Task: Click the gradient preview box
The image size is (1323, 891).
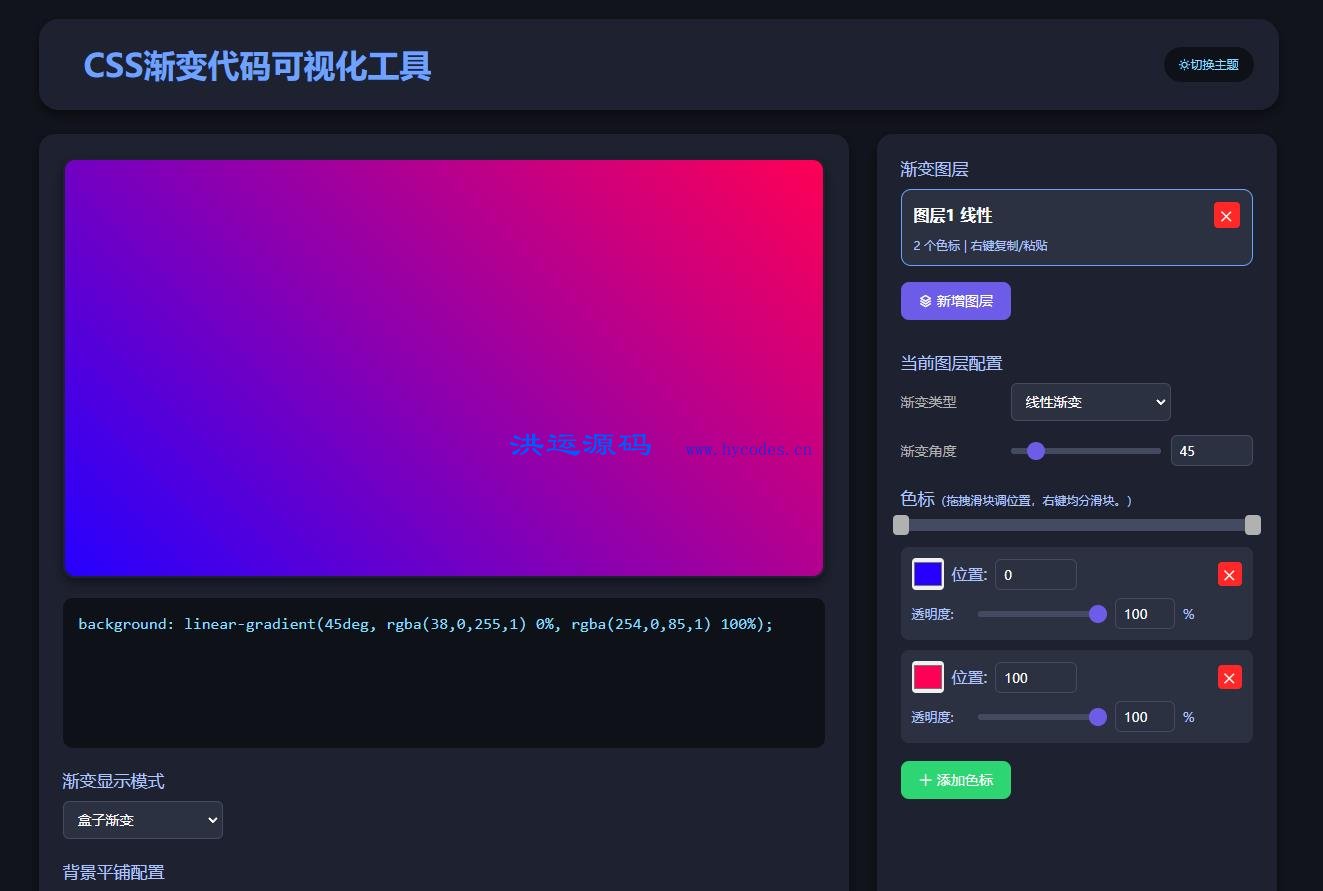Action: click(x=444, y=368)
